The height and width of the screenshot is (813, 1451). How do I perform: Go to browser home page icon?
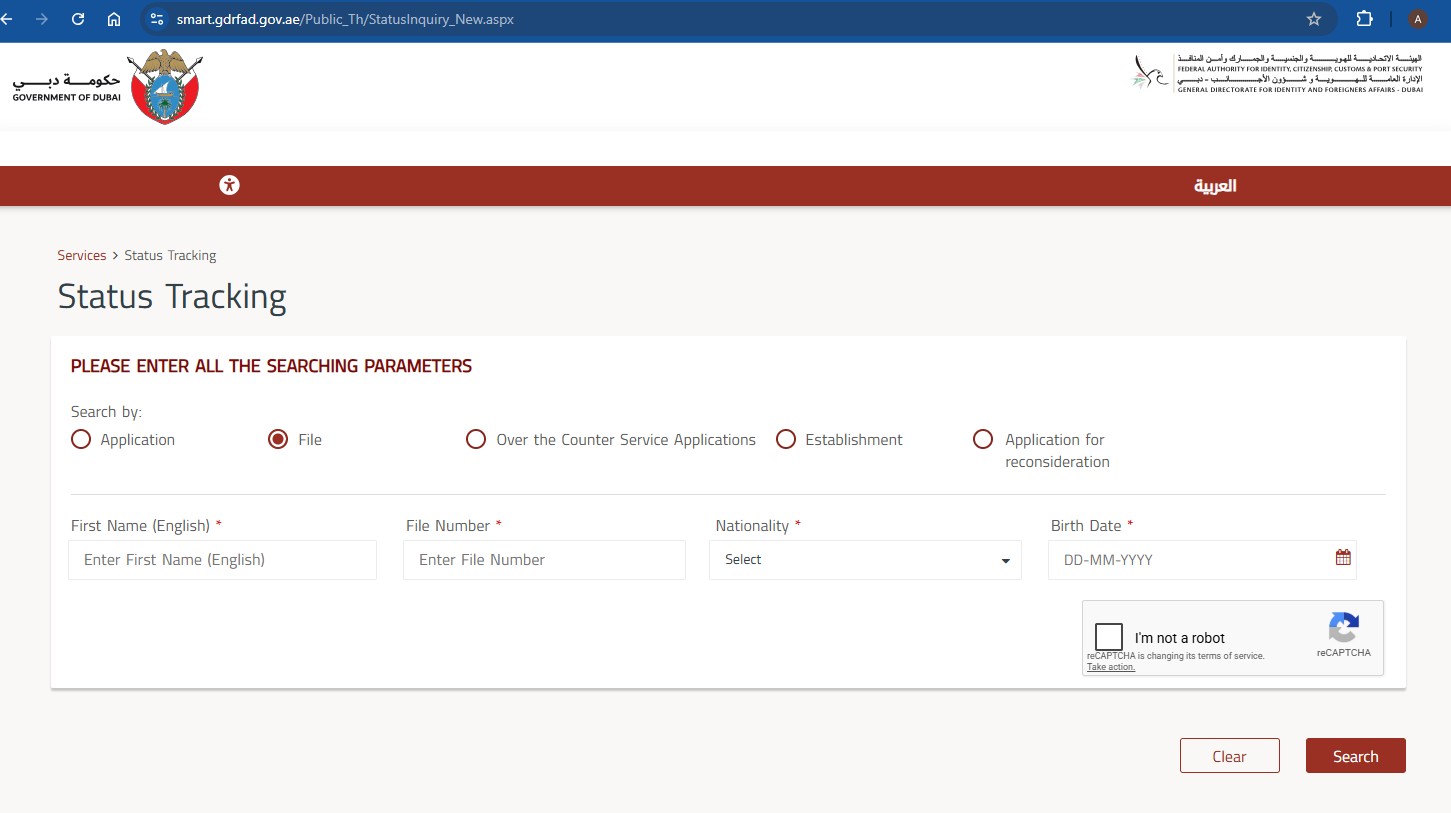(x=114, y=19)
